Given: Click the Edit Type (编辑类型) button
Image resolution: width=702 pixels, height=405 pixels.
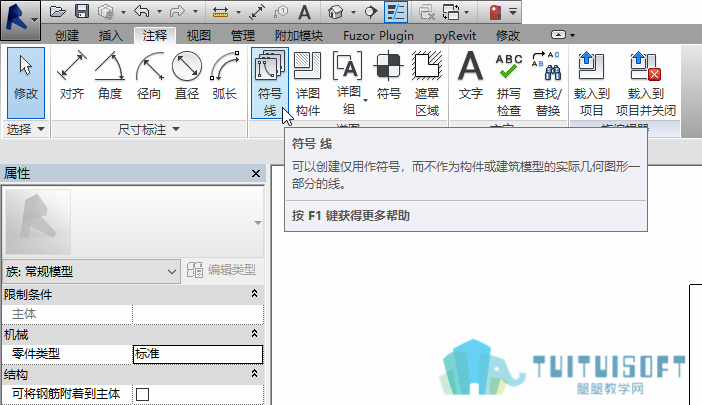Looking at the screenshot, I should tap(222, 270).
